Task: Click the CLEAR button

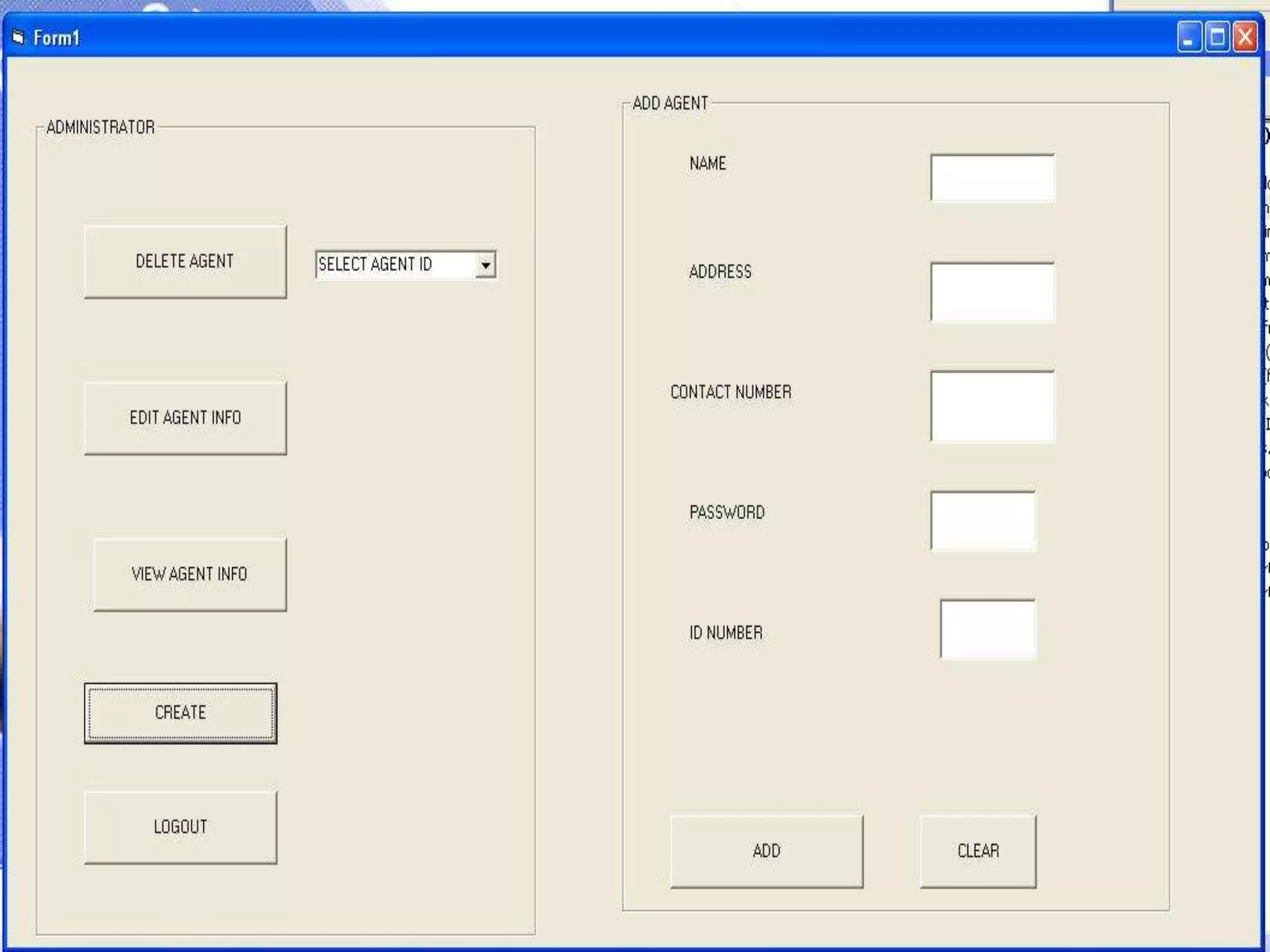Action: 978,851
